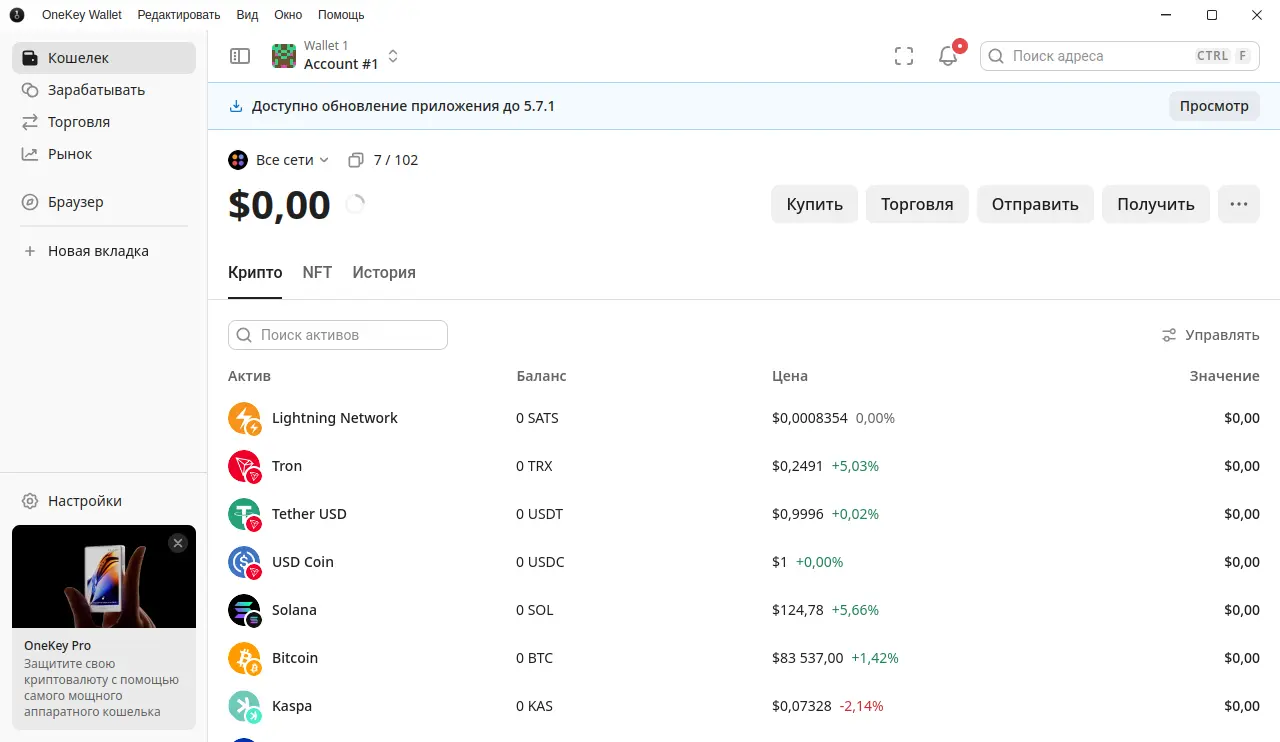The image size is (1280, 742).
Task: Open Кошелек in the sidebar
Action: (104, 58)
